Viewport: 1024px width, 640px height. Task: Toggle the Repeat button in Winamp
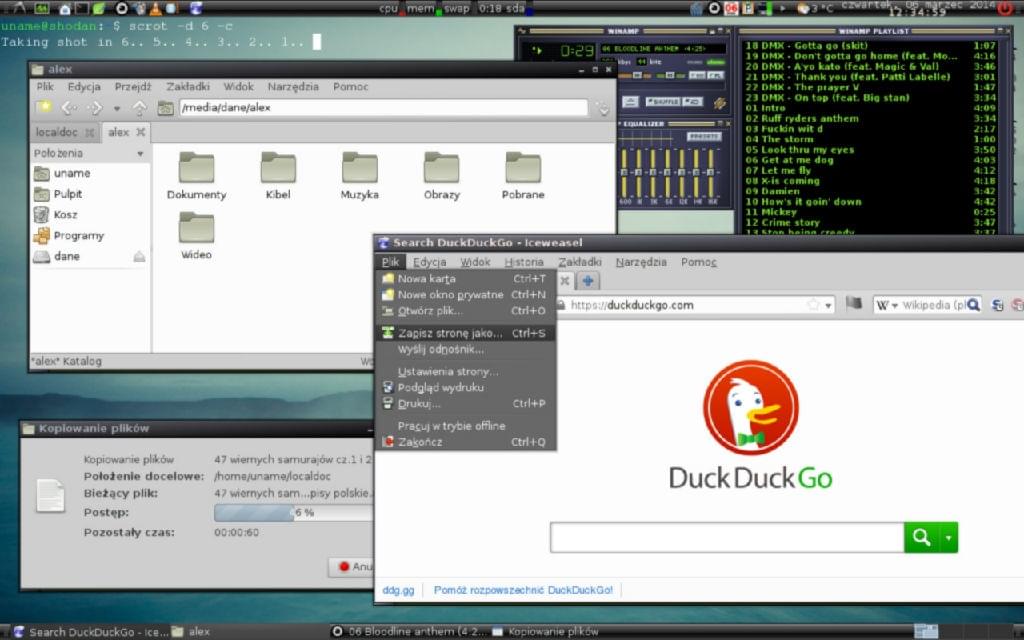(x=693, y=102)
